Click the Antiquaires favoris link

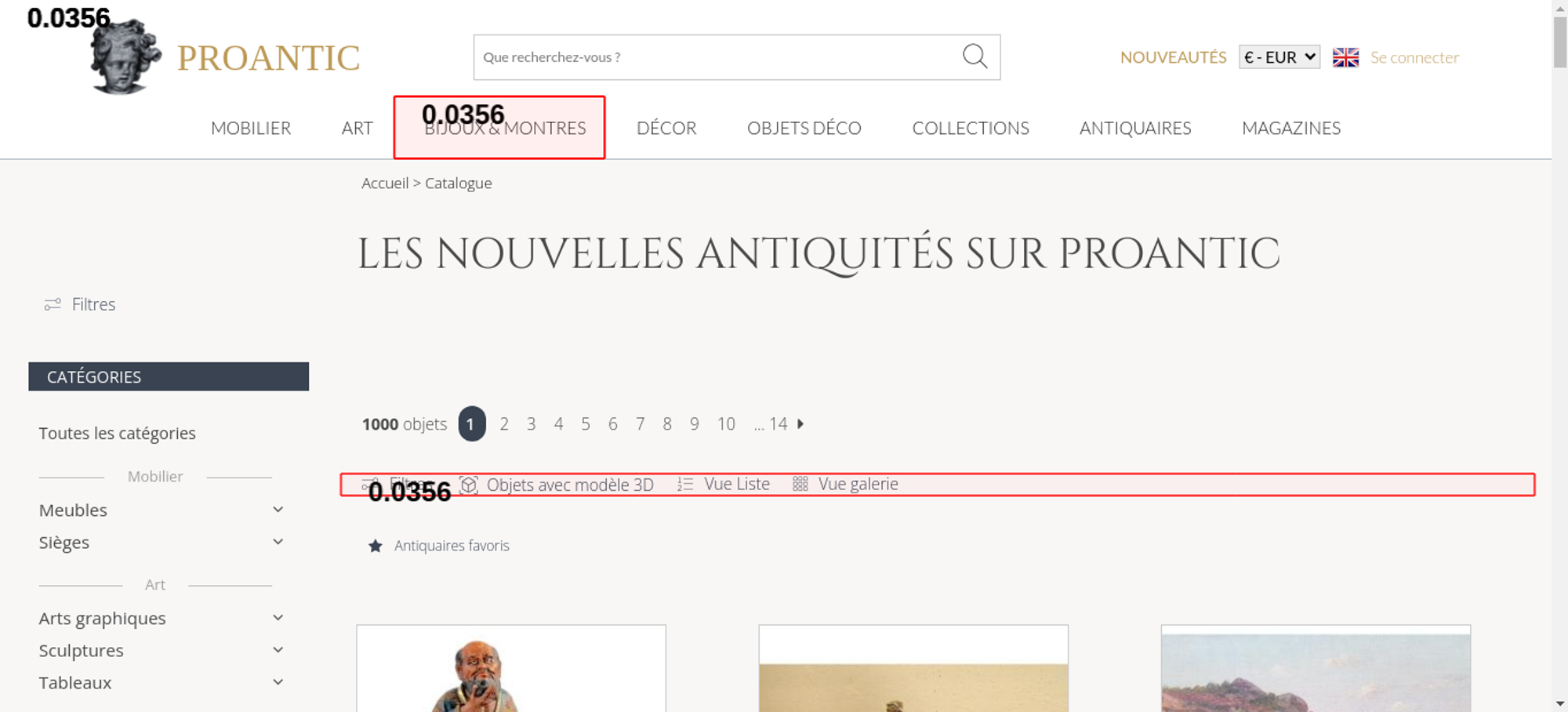(x=452, y=546)
